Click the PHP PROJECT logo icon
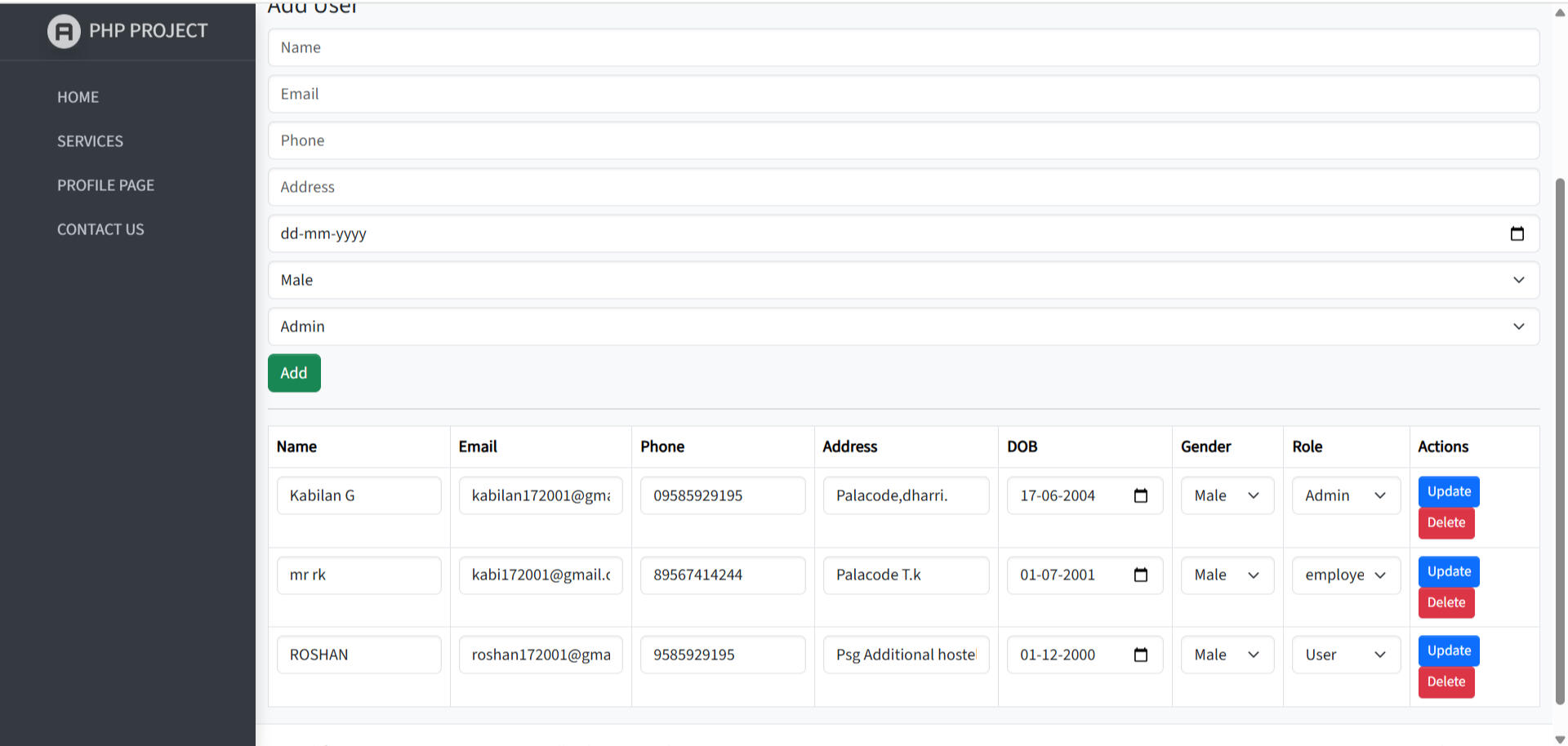Viewport: 1568px width, 746px height. coord(64,32)
